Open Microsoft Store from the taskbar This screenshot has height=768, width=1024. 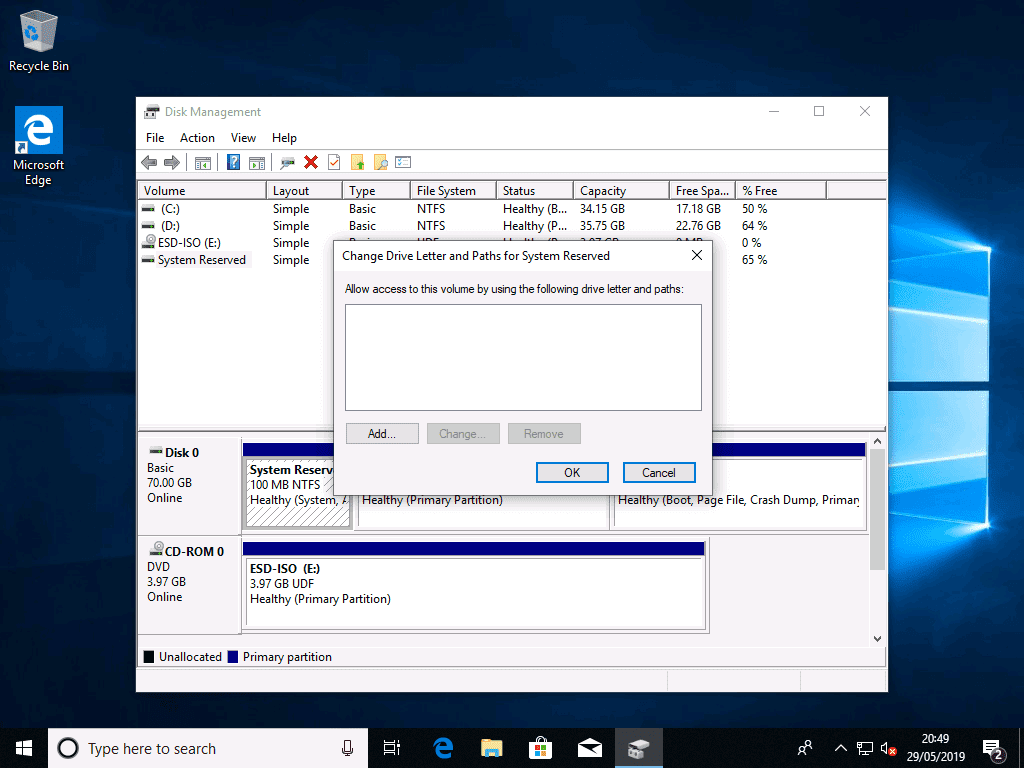click(x=541, y=748)
